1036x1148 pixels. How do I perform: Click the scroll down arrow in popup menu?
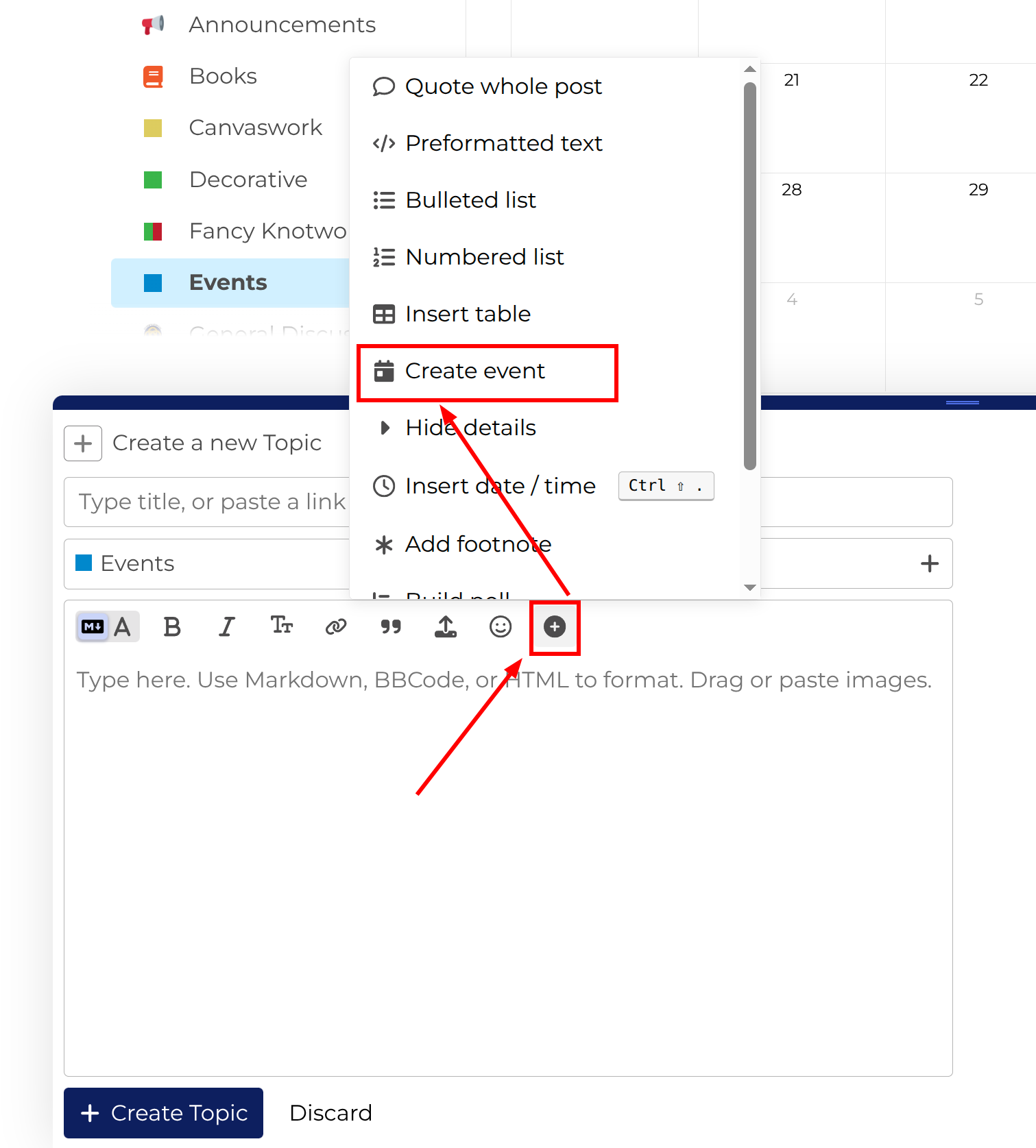(x=749, y=587)
